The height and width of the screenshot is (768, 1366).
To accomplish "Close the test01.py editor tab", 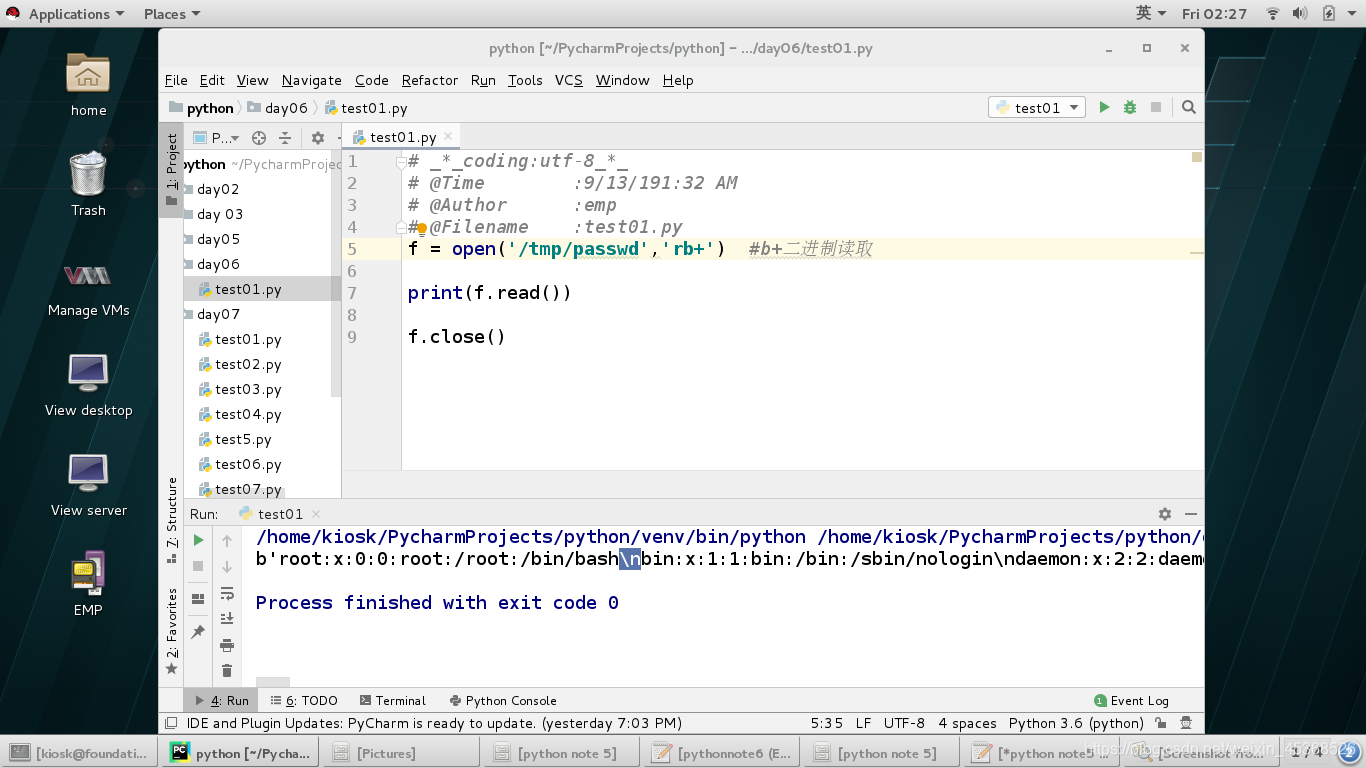I will (x=449, y=137).
